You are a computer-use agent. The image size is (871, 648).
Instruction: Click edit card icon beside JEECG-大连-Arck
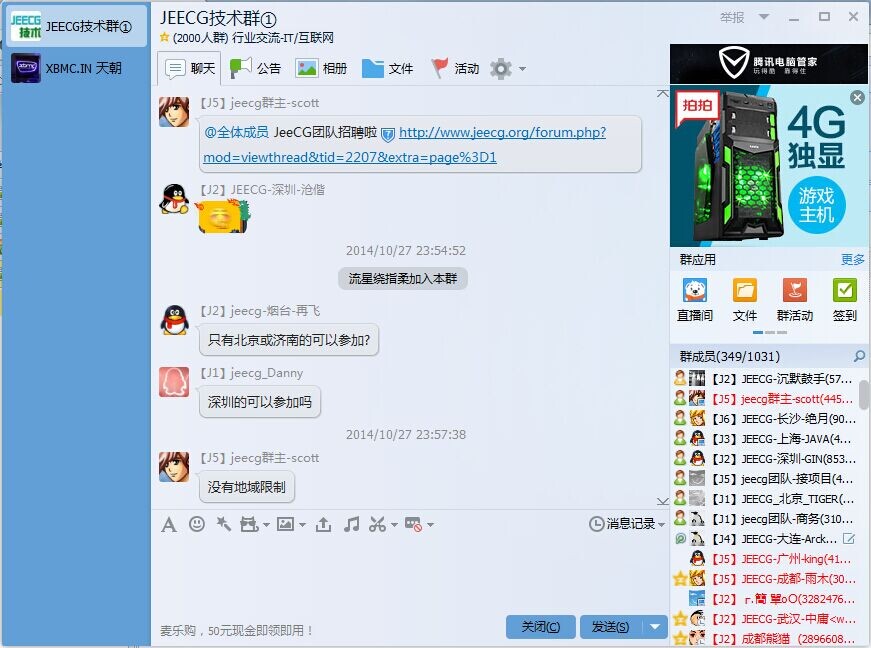click(x=849, y=539)
